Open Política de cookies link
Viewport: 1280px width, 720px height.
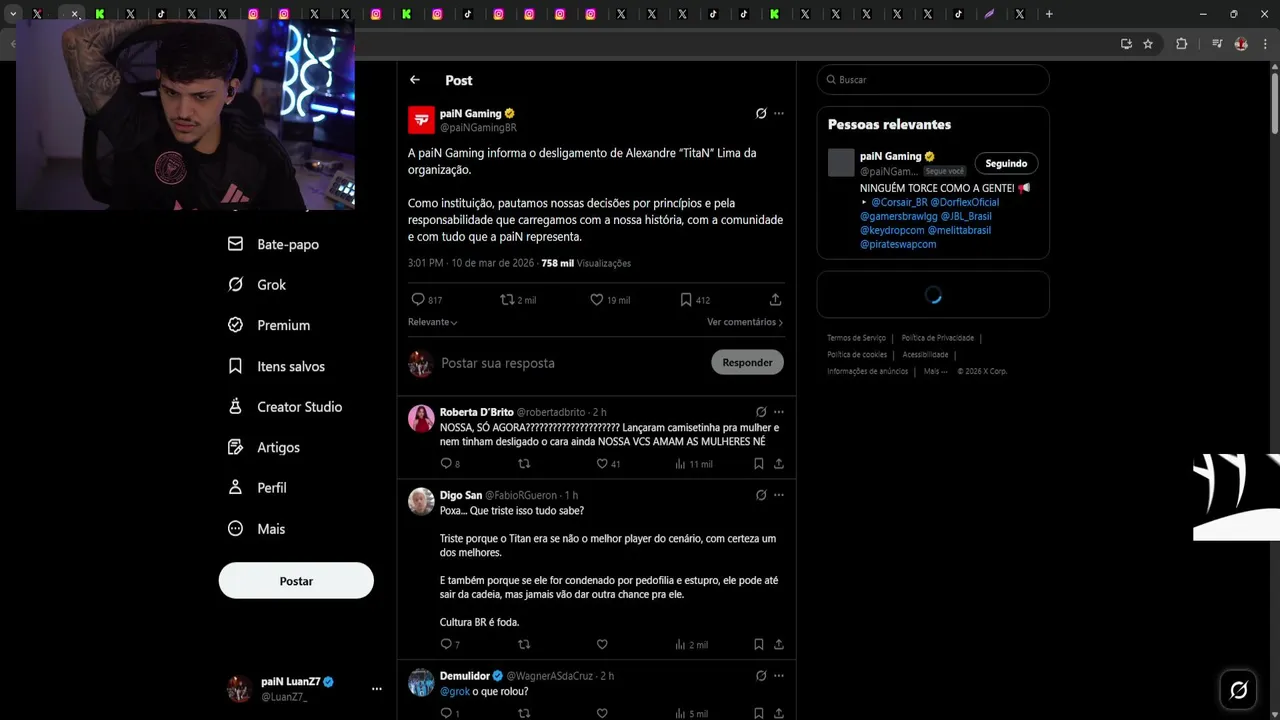857,355
